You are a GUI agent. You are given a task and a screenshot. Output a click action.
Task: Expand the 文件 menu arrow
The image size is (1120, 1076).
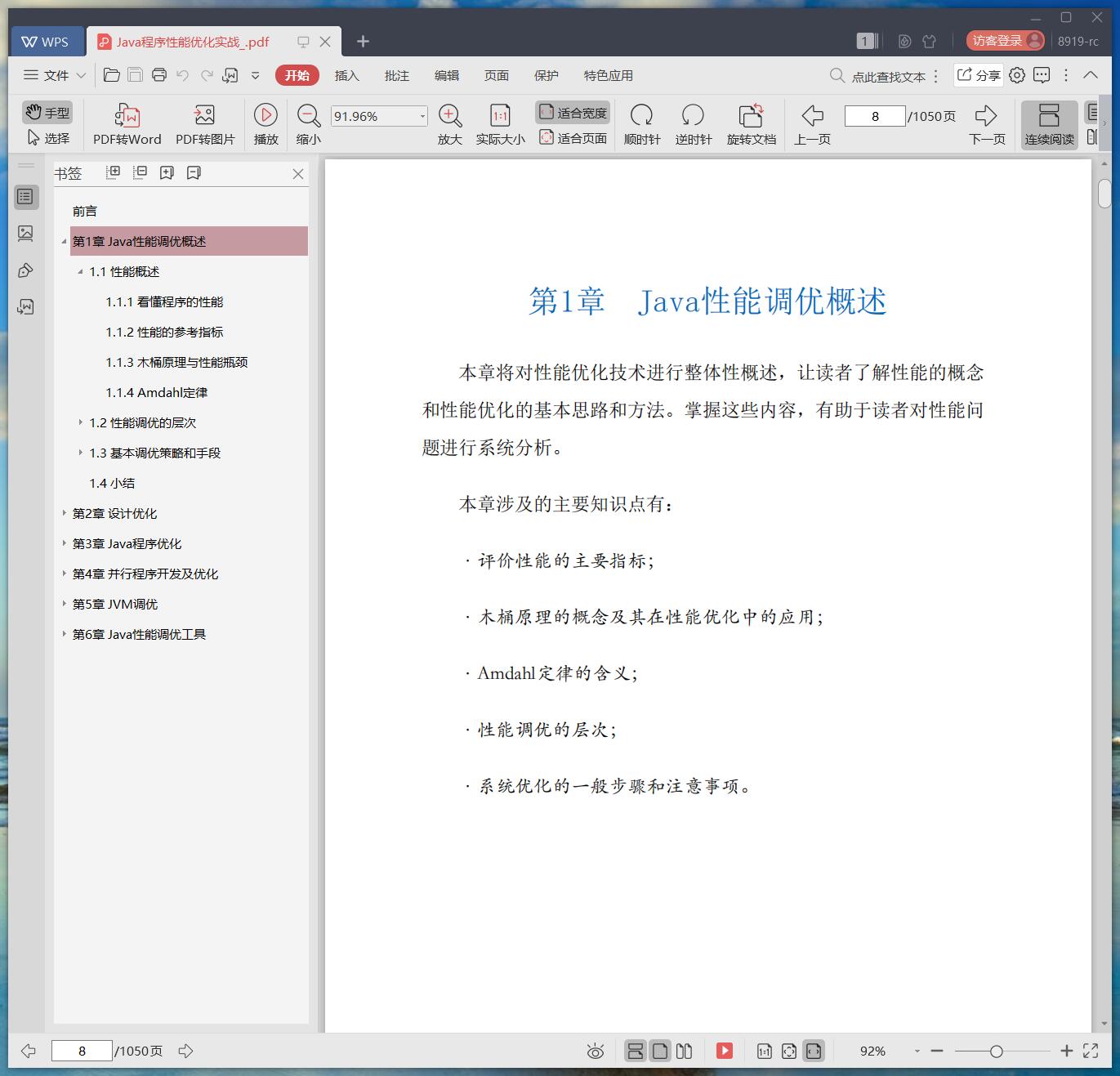pyautogui.click(x=81, y=75)
